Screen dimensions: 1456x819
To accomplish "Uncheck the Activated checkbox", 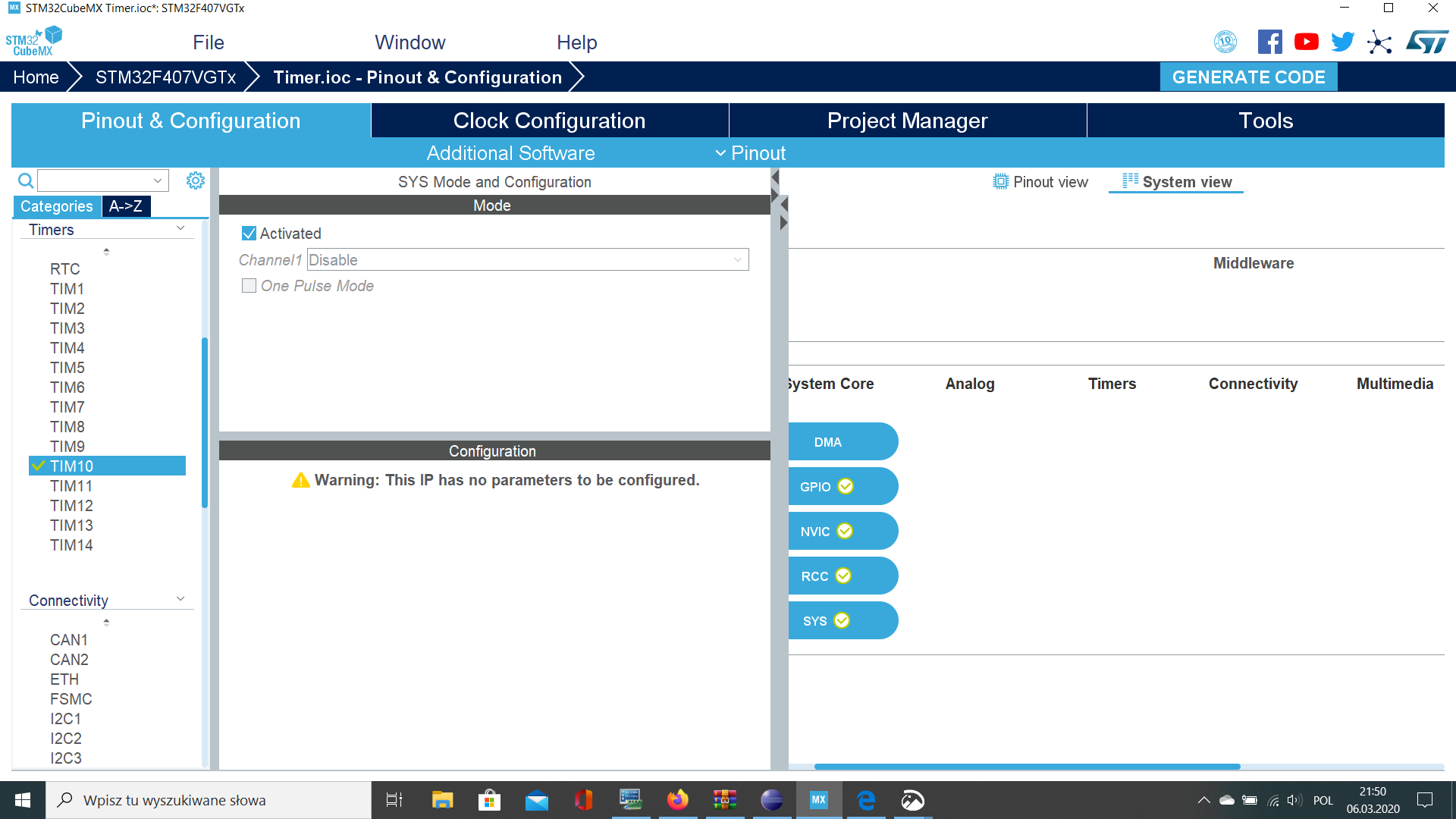I will 249,234.
